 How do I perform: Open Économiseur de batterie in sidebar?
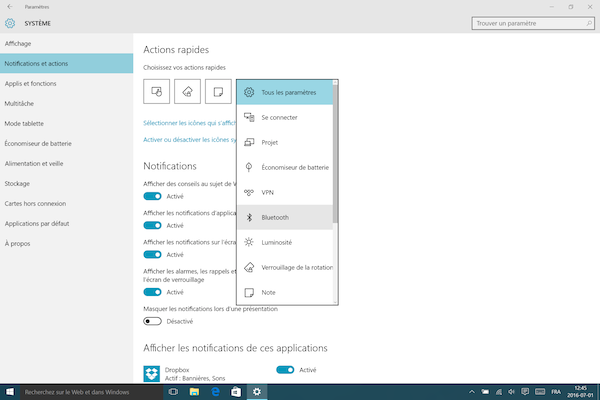coord(67,144)
